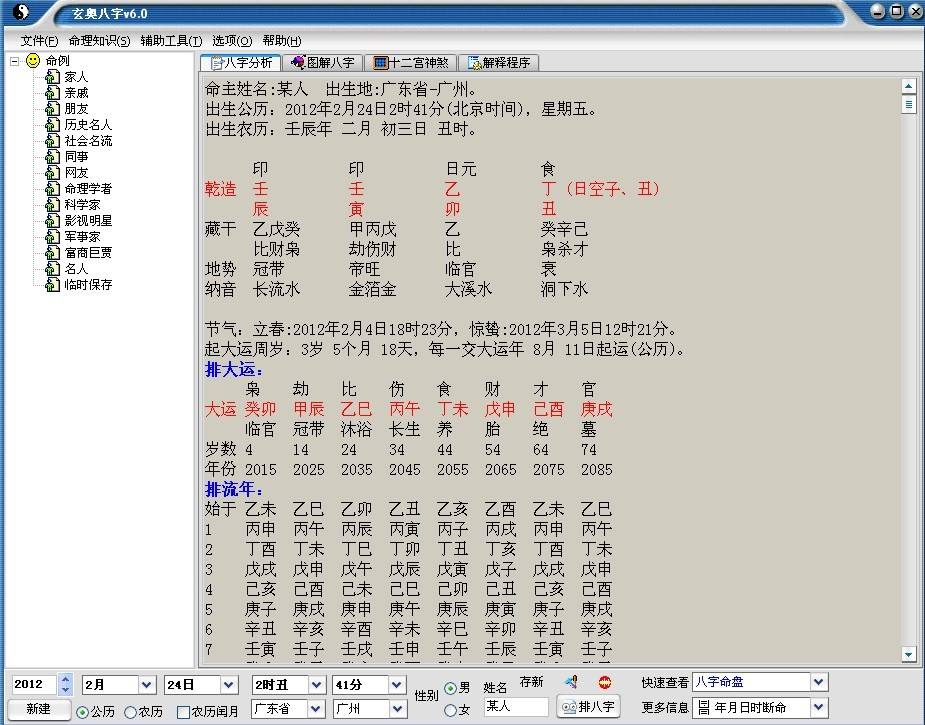
Task: Click the folder icon beside 科学家
Action: tap(53, 204)
